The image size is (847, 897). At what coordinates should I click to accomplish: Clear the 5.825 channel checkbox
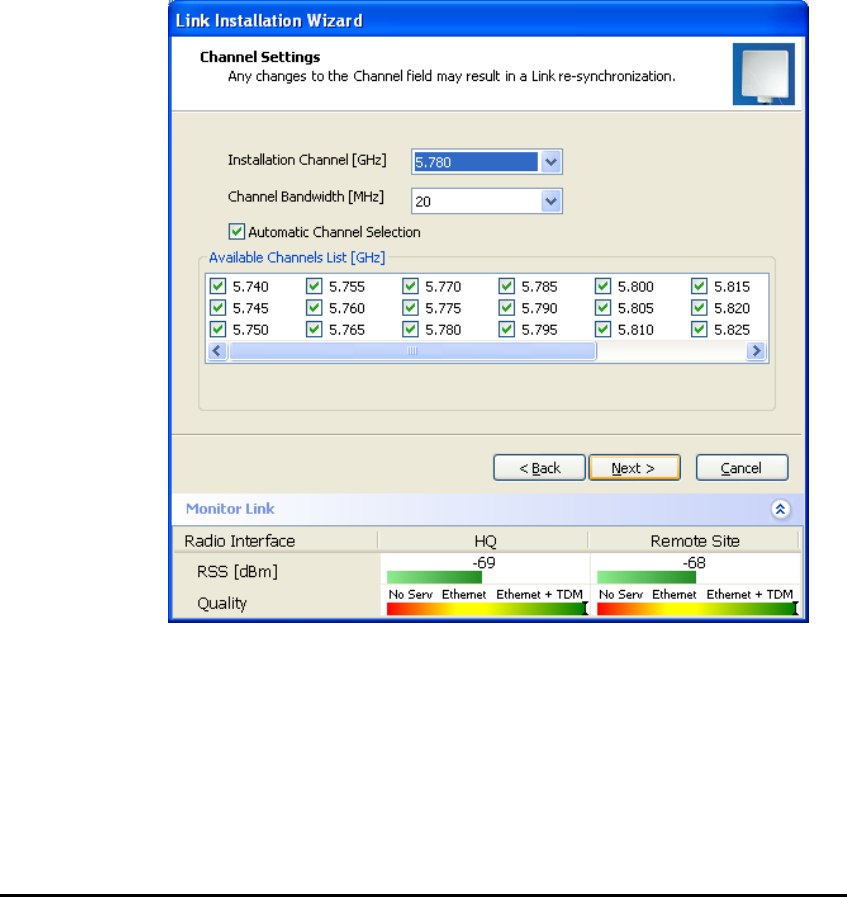699,330
